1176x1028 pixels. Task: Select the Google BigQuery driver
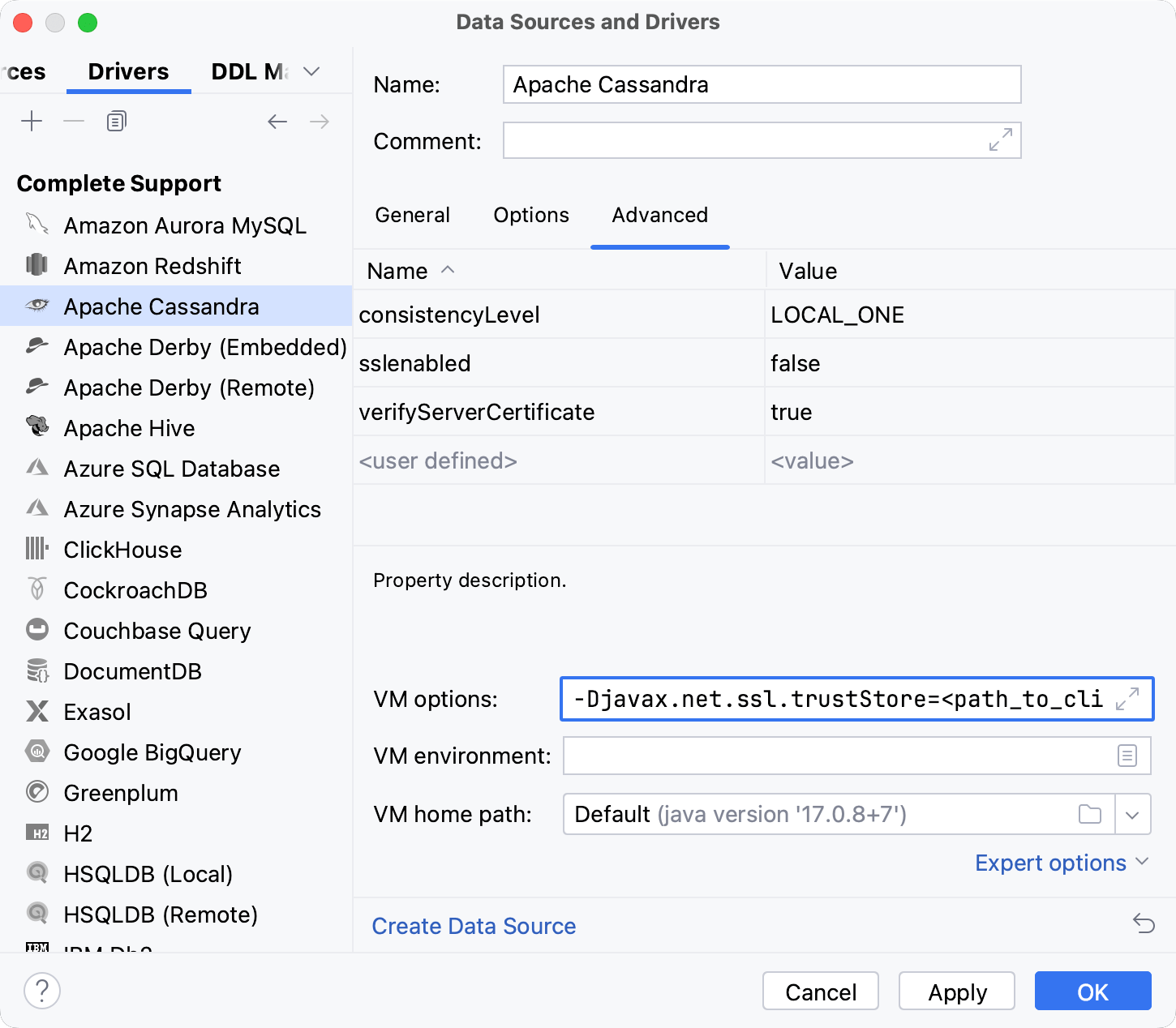pos(152,752)
